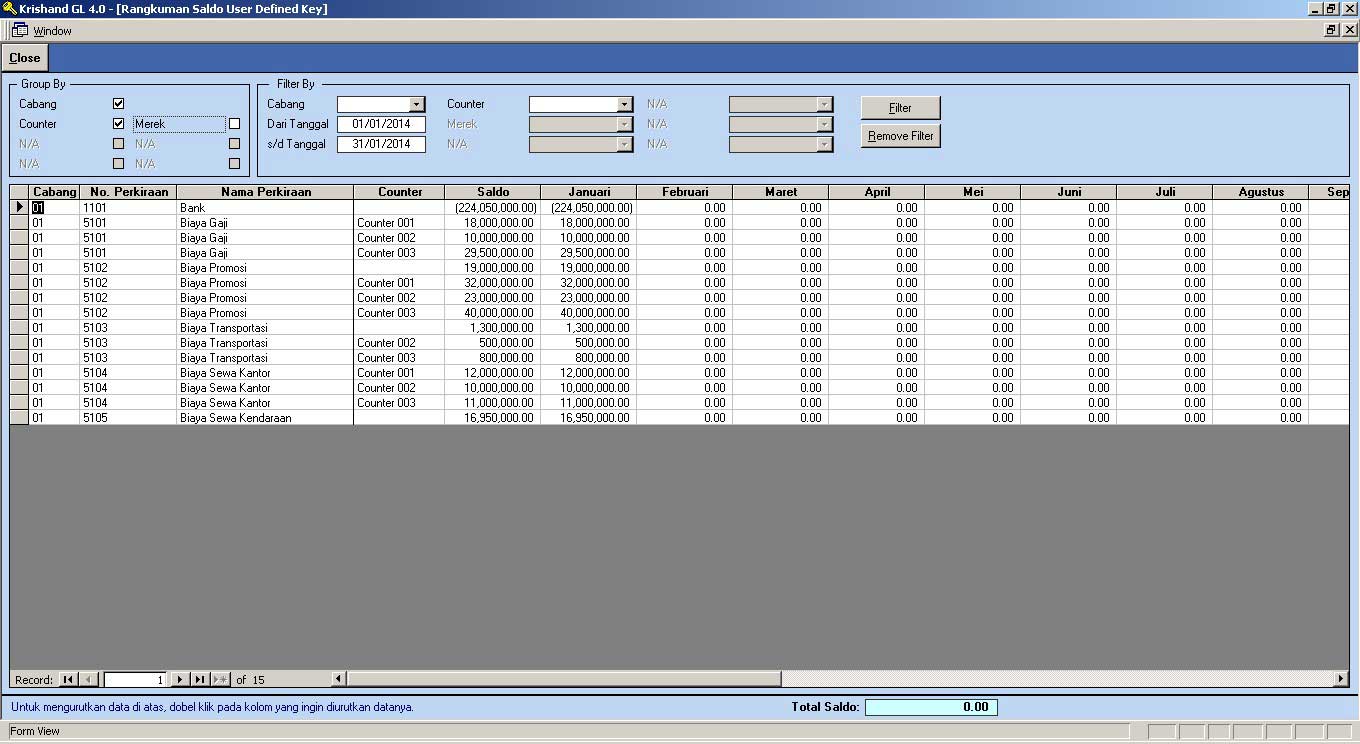Click Saldo value 800,000.00
Screen dimensions: 1360x744
click(x=493, y=357)
